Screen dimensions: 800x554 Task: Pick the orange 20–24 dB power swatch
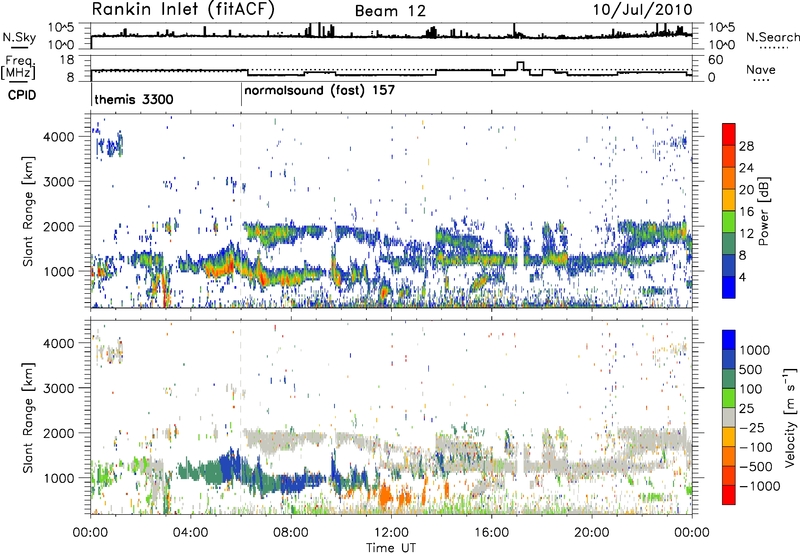coord(729,178)
